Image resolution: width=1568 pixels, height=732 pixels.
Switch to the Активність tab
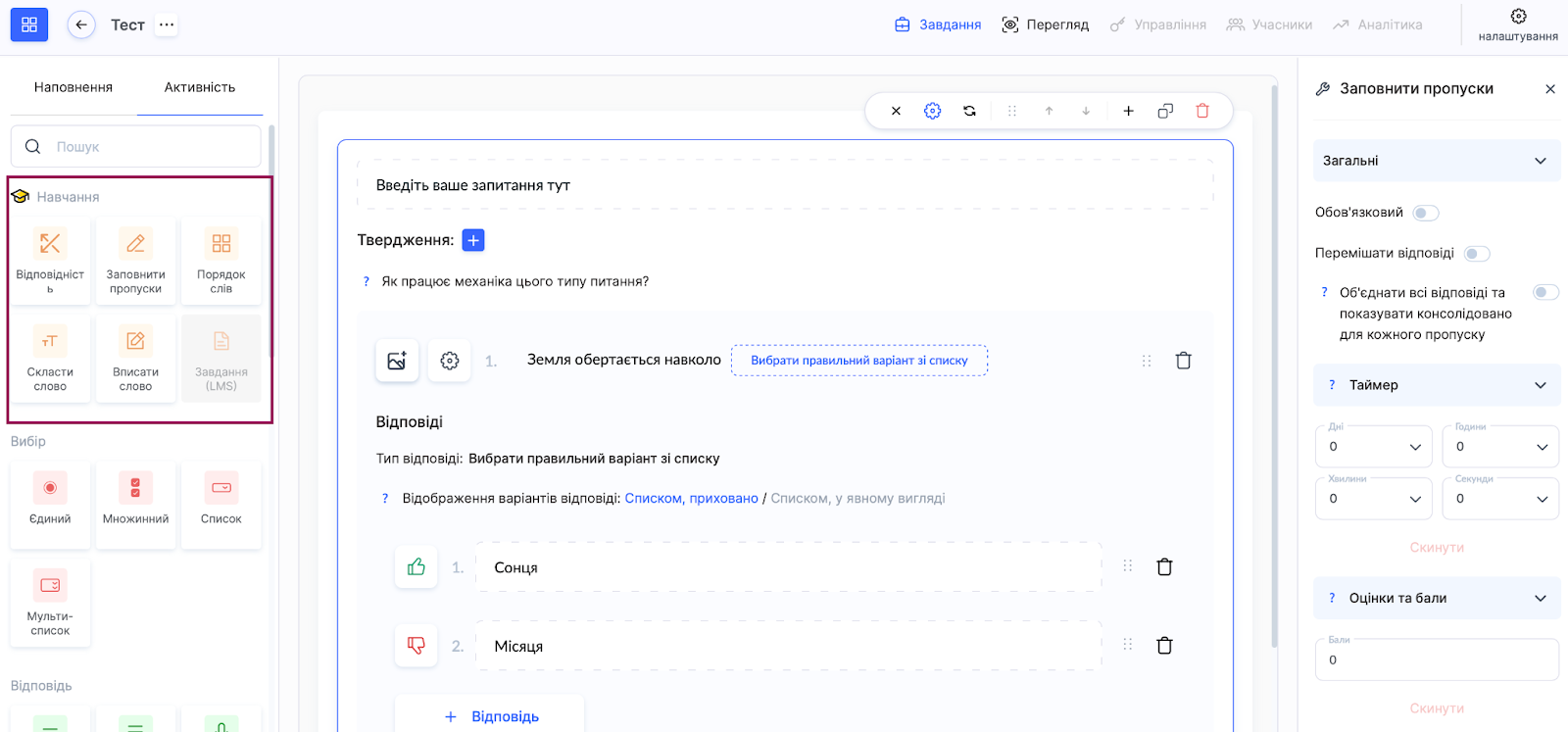point(200,87)
